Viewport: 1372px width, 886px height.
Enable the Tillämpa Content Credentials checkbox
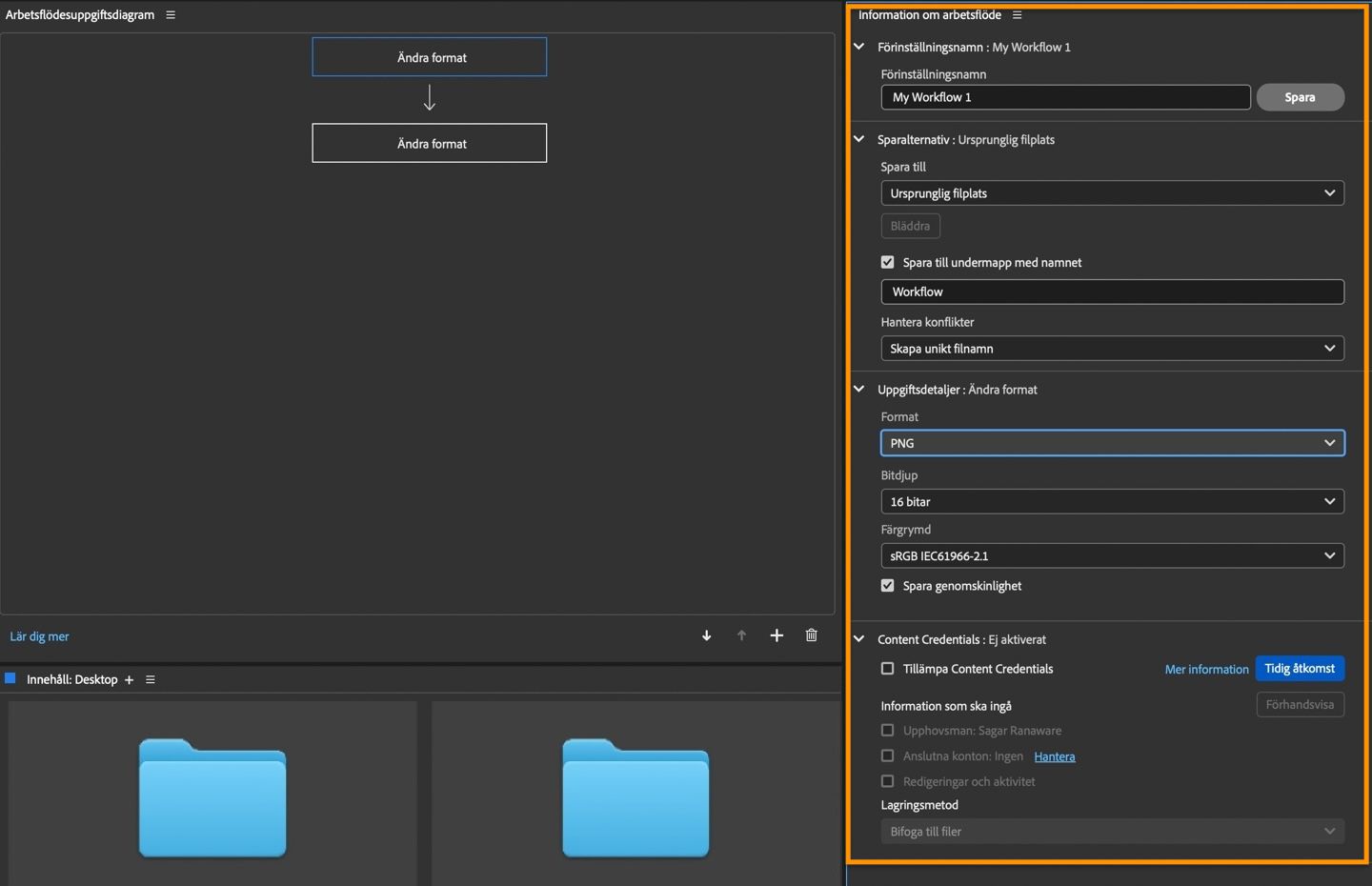point(887,669)
